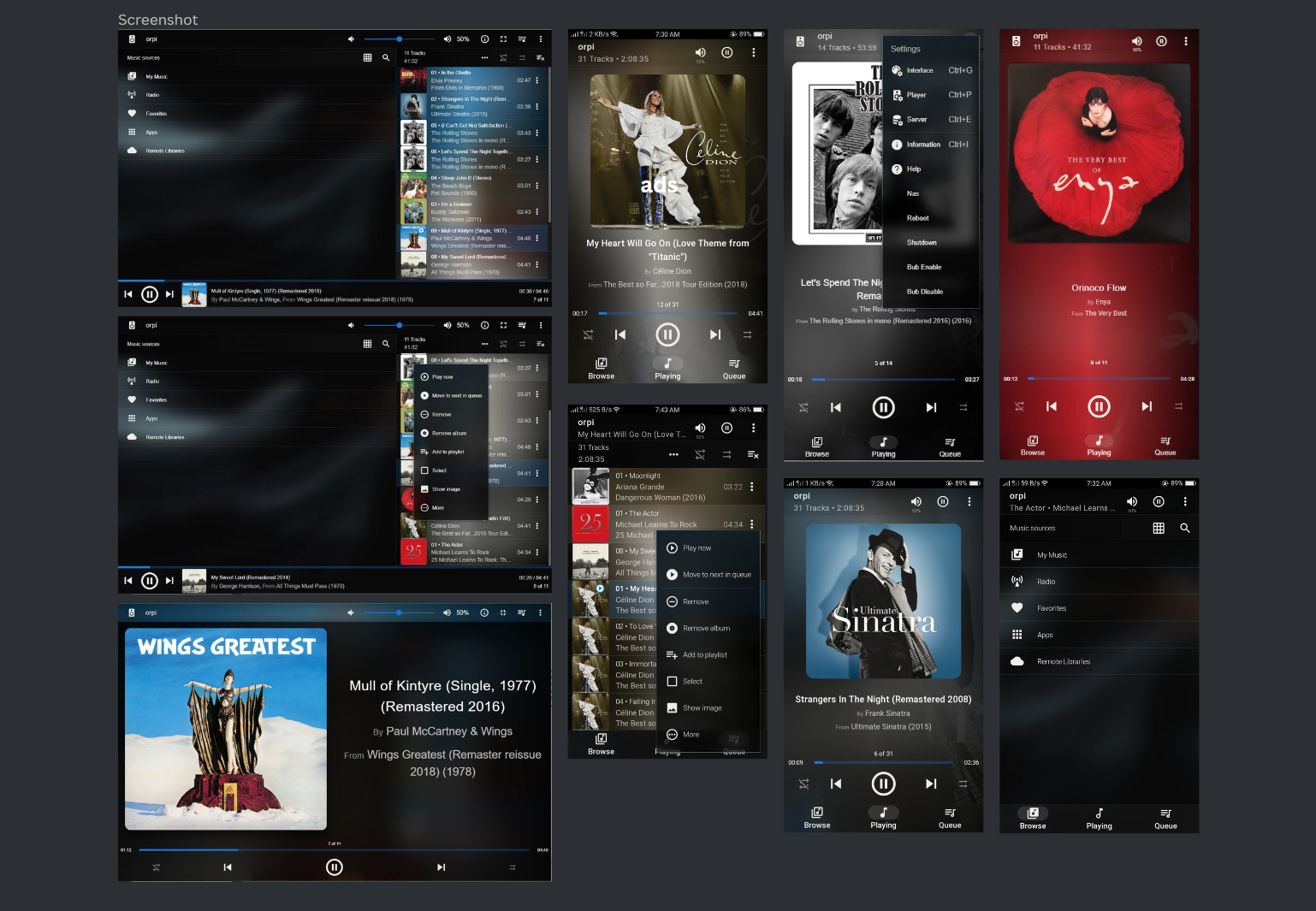1316x911 pixels.
Task: Clear the queue in the 7:43 AM phone screen
Action: point(753,454)
